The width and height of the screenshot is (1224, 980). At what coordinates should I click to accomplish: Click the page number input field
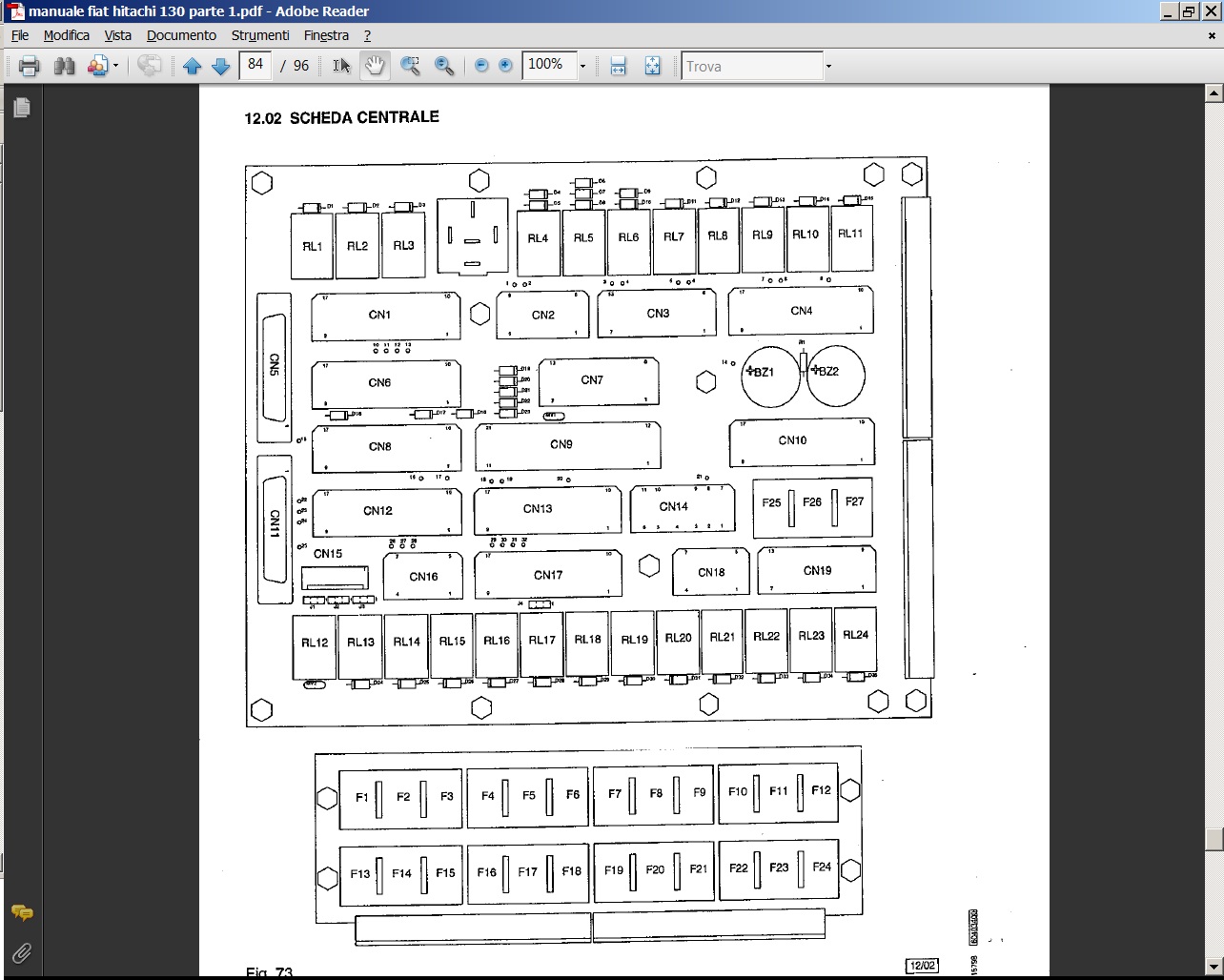click(255, 65)
